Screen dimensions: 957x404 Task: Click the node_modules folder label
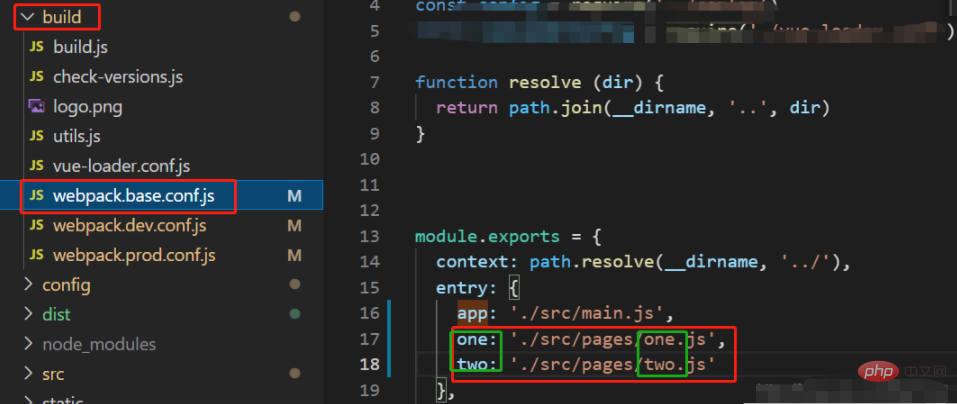tap(99, 345)
